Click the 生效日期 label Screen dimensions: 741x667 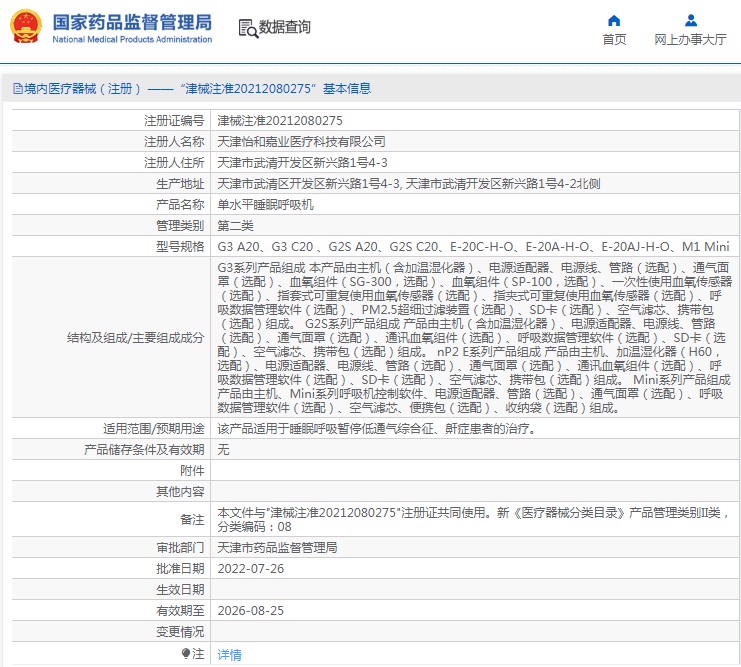[x=180, y=589]
